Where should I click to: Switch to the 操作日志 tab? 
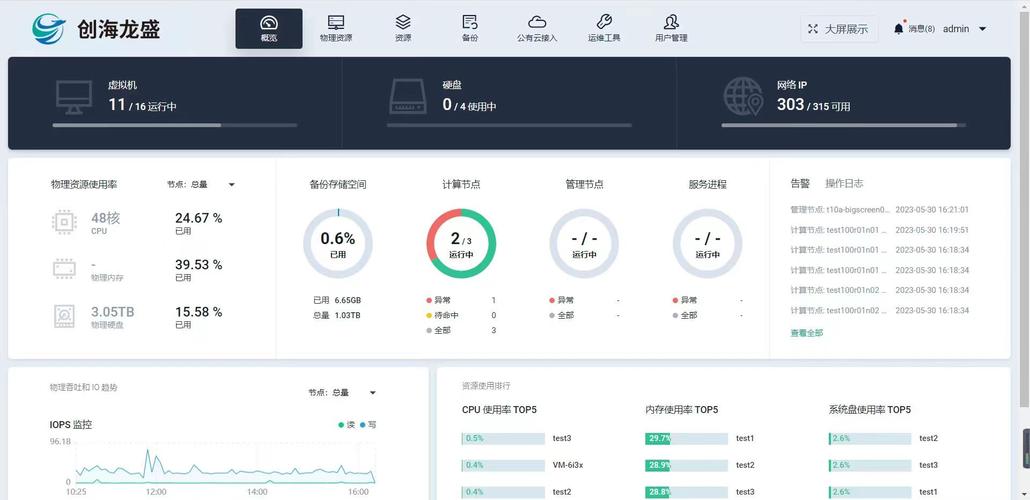coord(844,184)
